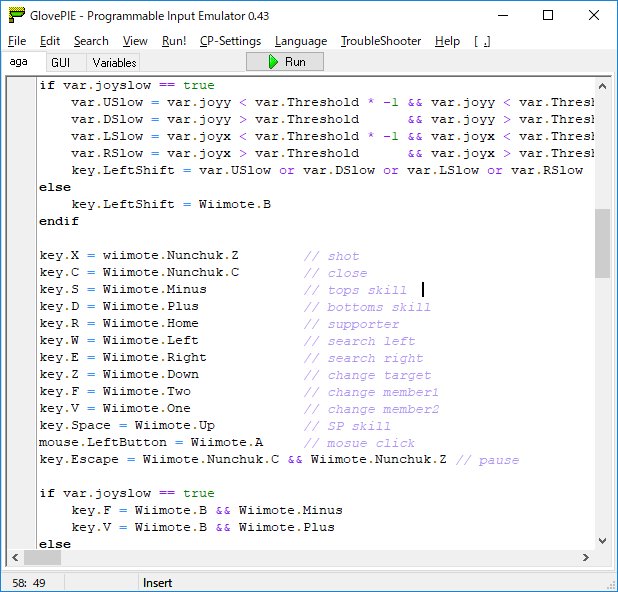
Task: Click the '// pause' comment
Action: [487, 460]
